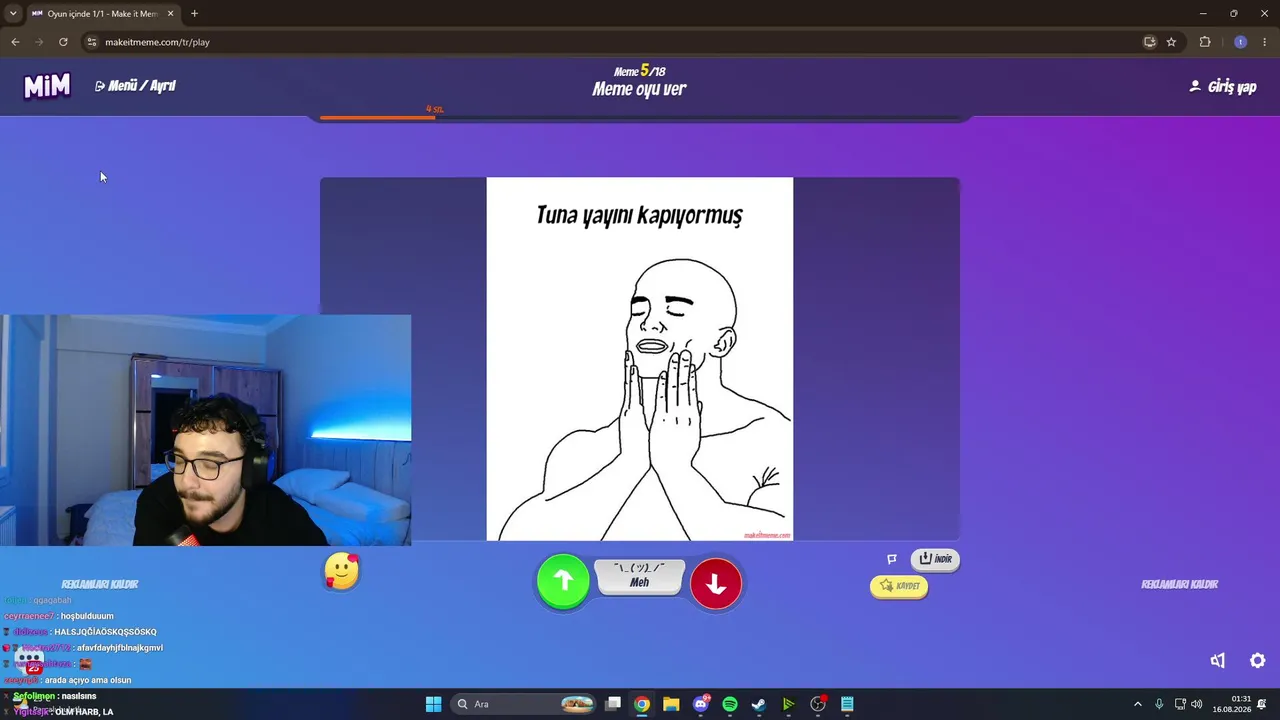Open Menü / Ayrıl to leave
Screen dimensions: 1280x720
[x=135, y=86]
